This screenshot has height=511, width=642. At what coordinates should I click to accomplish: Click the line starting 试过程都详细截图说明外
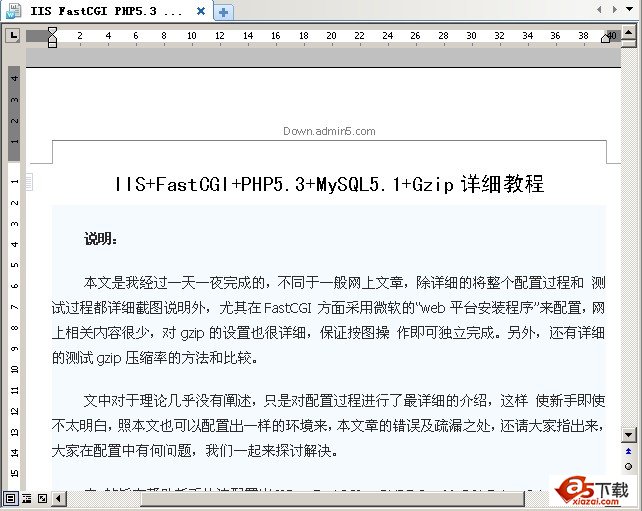328,308
